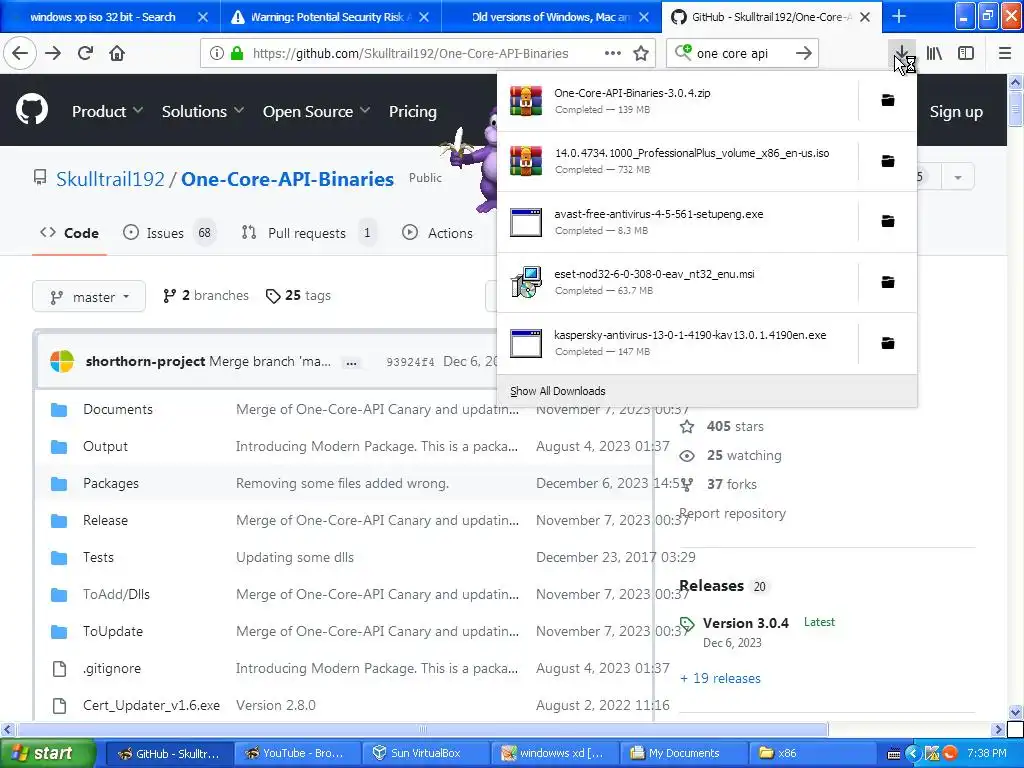Open folder for One-Core-API-Binaries-3.0.4.zip

888,100
